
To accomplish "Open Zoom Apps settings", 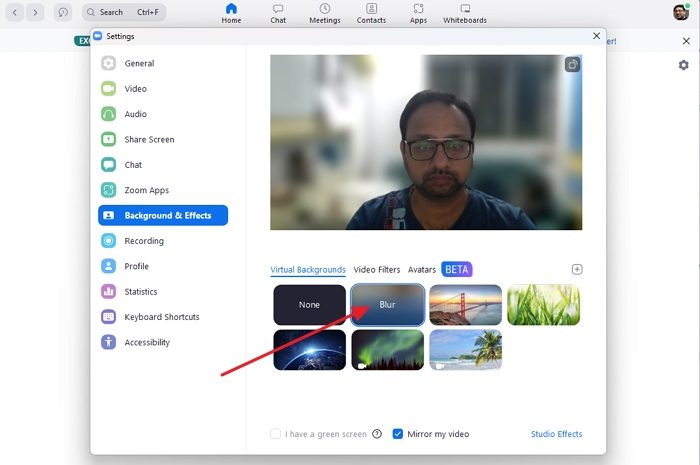I will pos(146,191).
